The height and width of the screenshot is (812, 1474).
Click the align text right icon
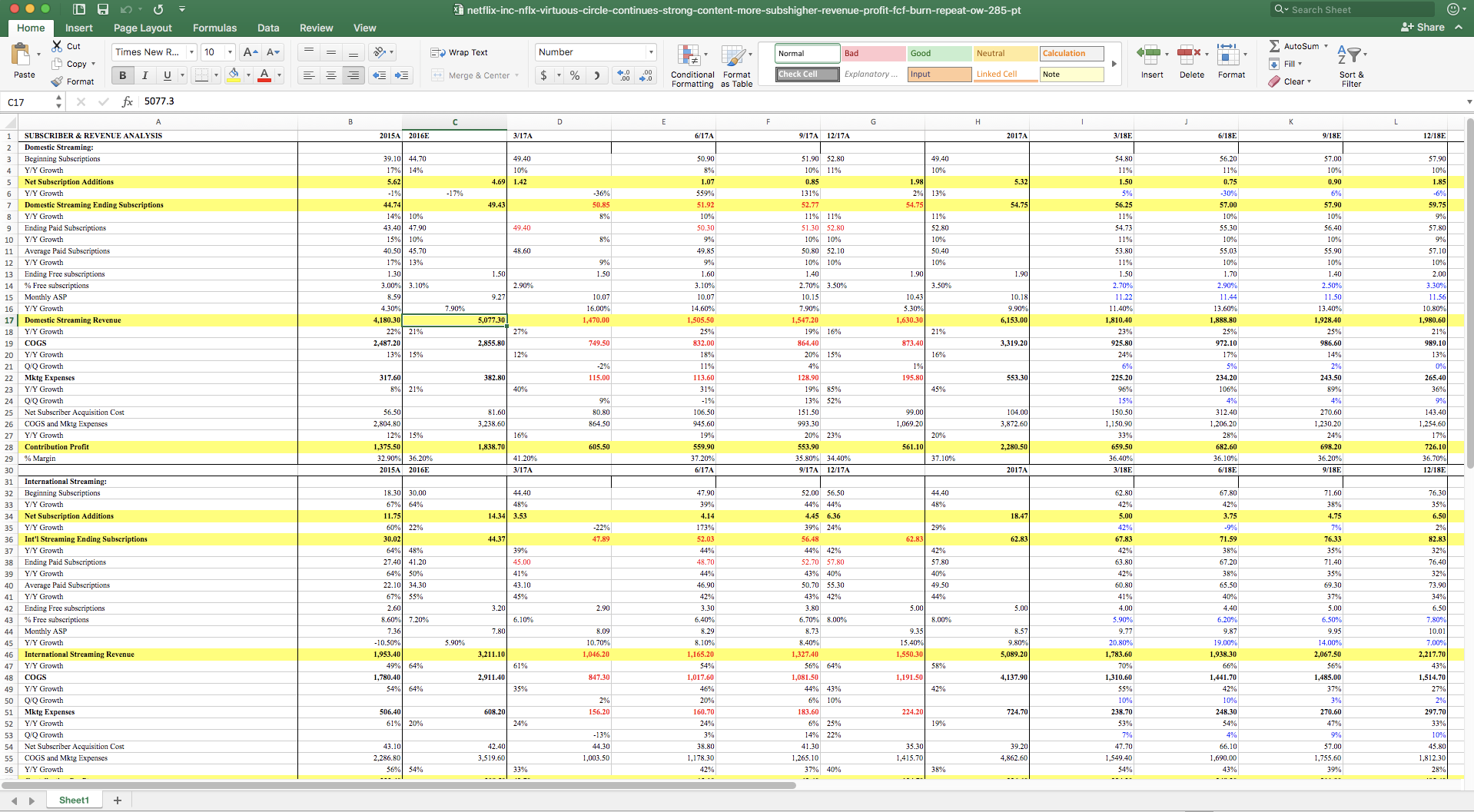[354, 75]
